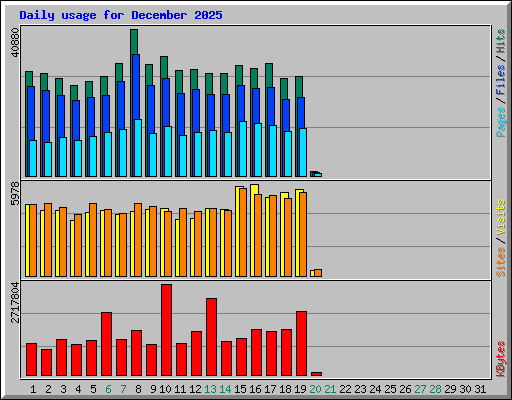512x400 pixels.
Task: Click day 31 on the x-axis
Action: tap(480, 389)
